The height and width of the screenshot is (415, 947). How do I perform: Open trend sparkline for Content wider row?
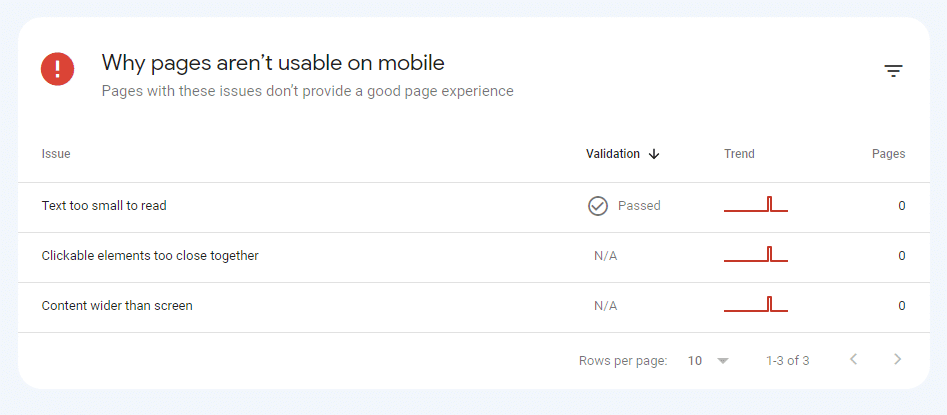[756, 305]
